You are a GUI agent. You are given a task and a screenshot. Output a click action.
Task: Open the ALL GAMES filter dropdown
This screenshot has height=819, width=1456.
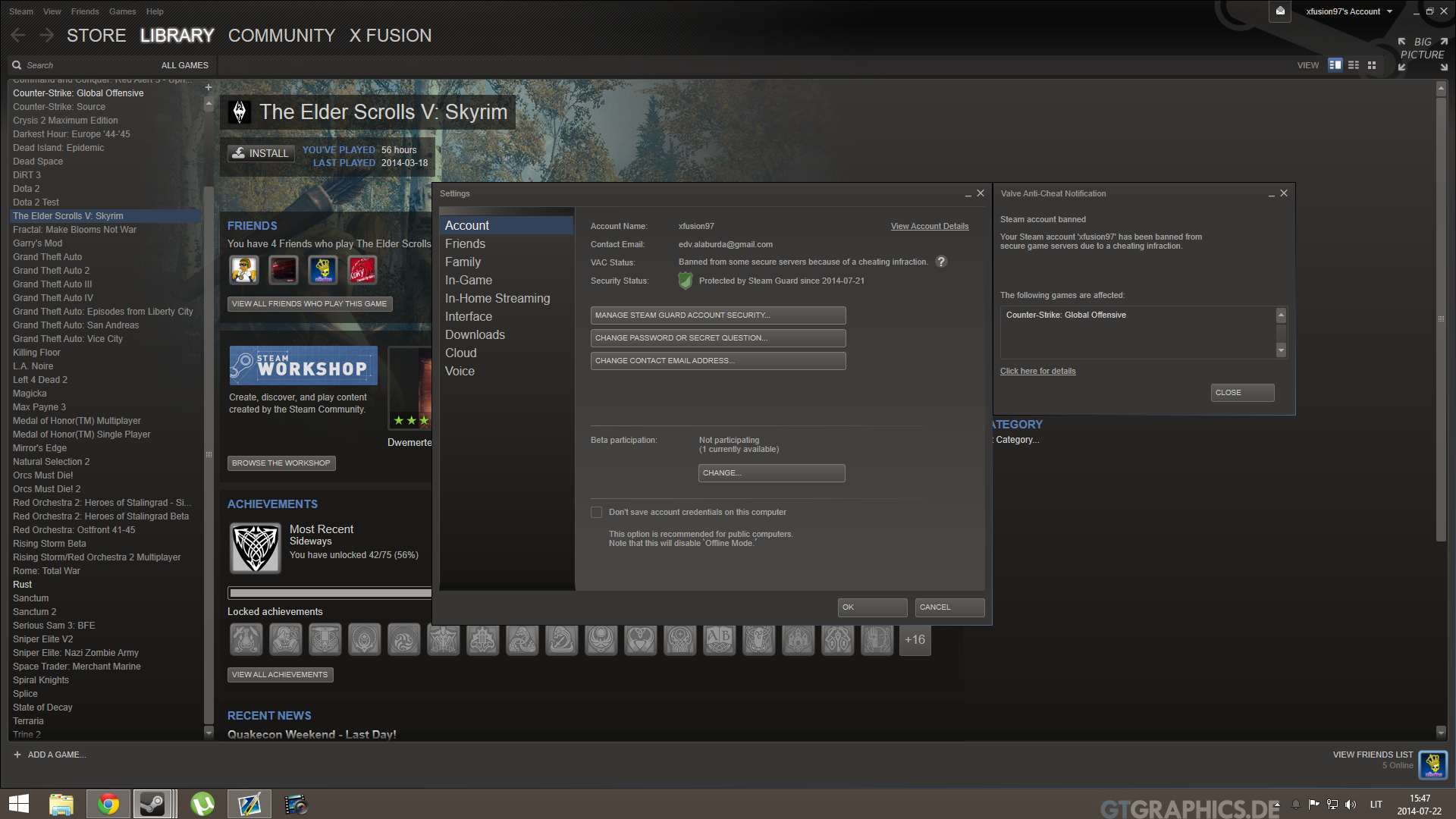point(184,65)
